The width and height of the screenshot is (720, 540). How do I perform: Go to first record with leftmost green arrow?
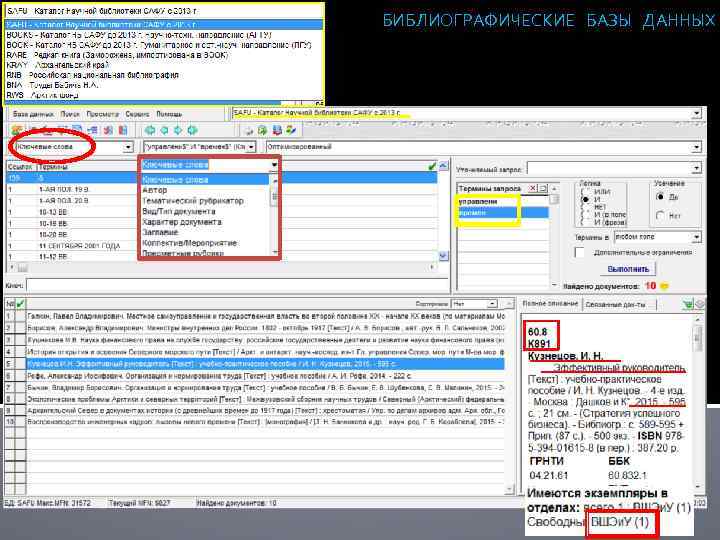tap(150, 130)
